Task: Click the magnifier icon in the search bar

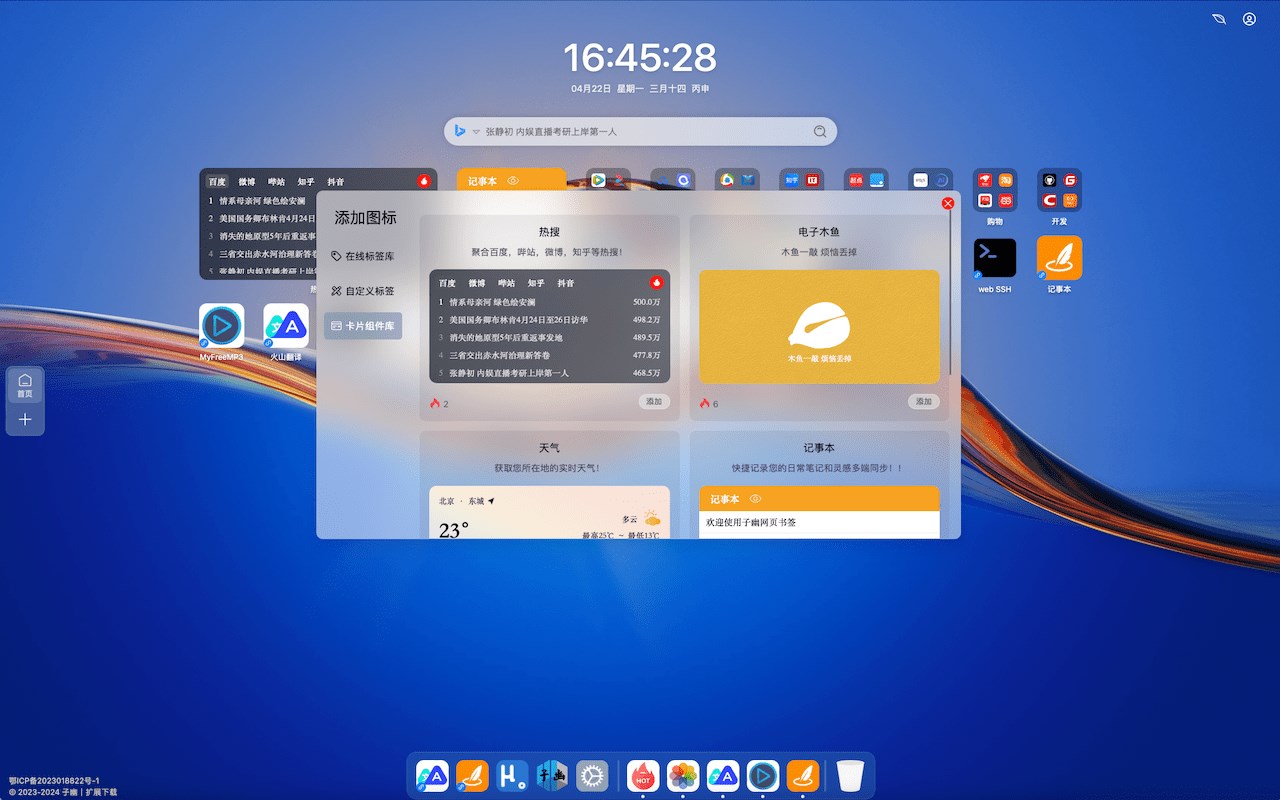Action: click(x=820, y=131)
